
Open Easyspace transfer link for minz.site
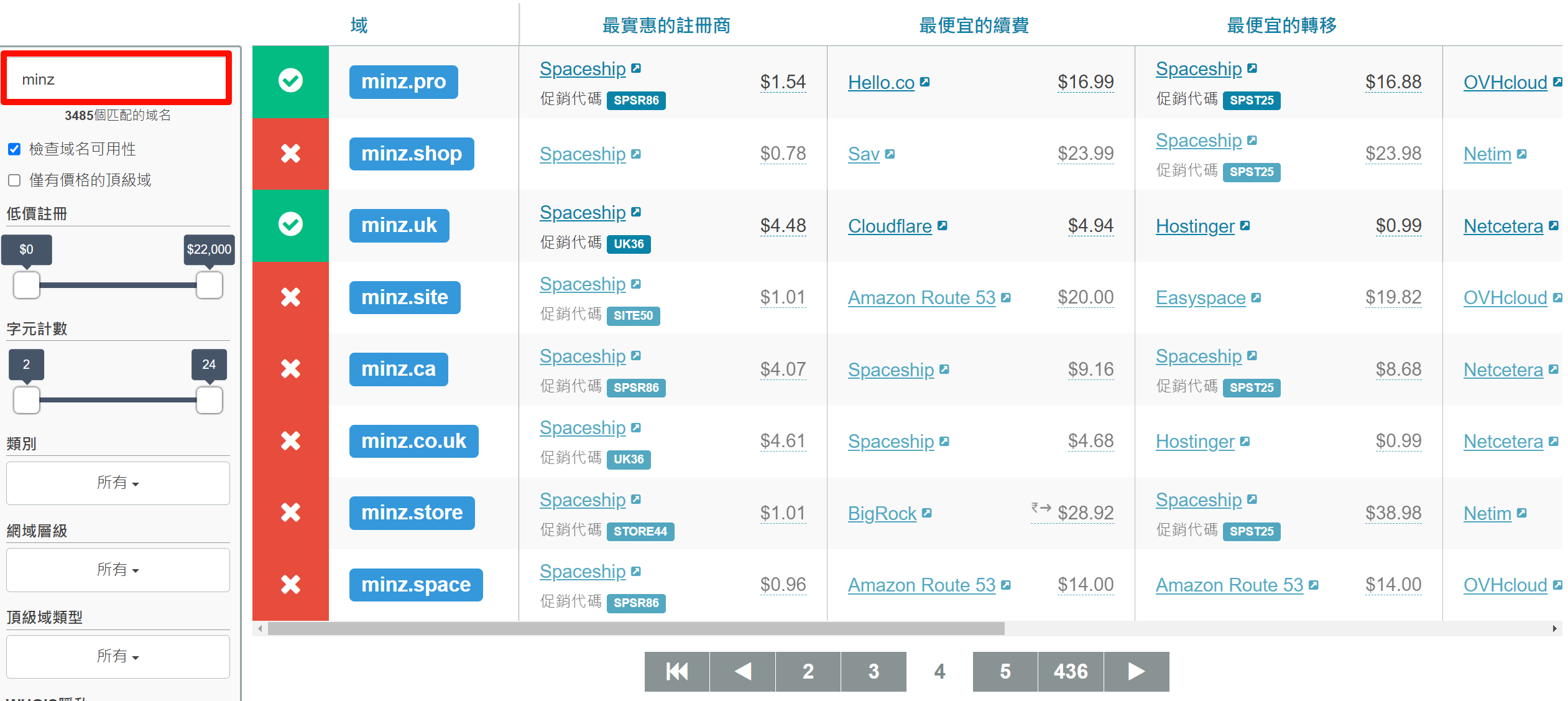point(1201,298)
